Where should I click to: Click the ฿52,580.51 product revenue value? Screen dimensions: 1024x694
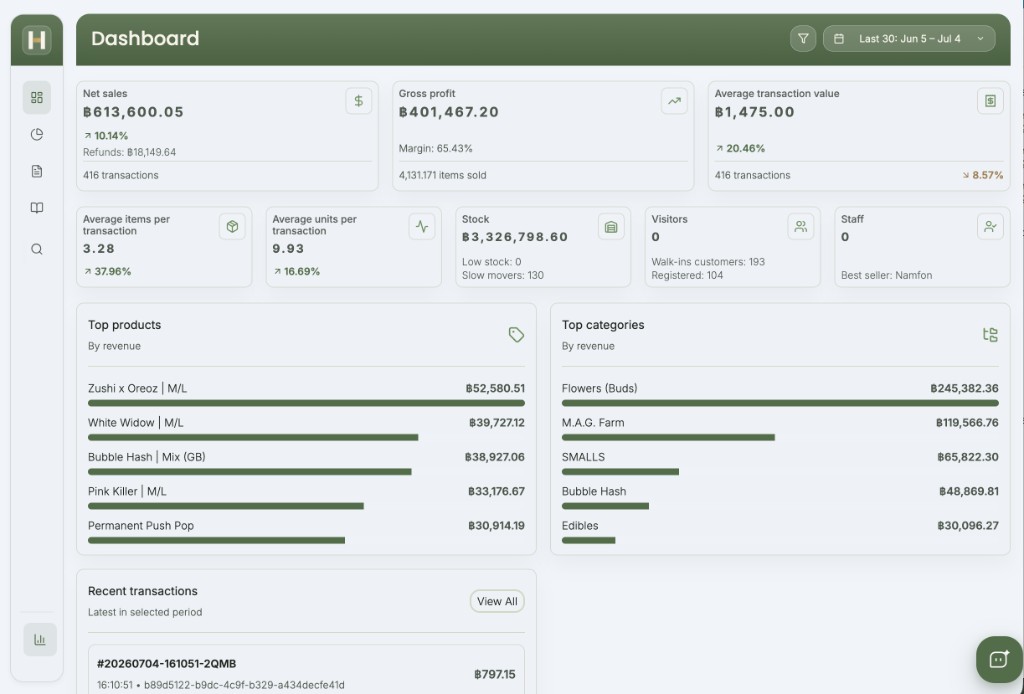pos(495,388)
